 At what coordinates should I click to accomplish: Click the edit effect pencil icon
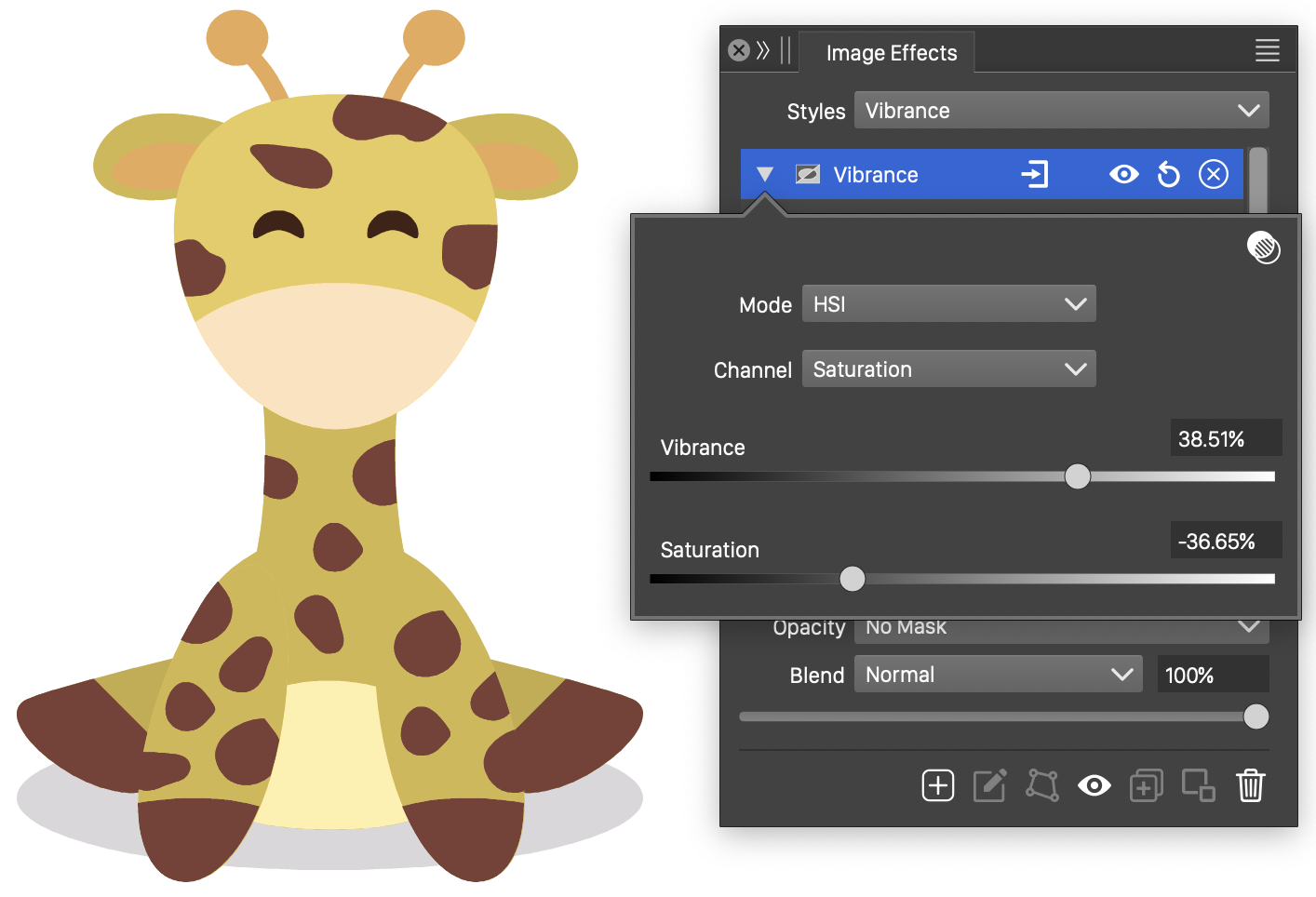coord(989,785)
